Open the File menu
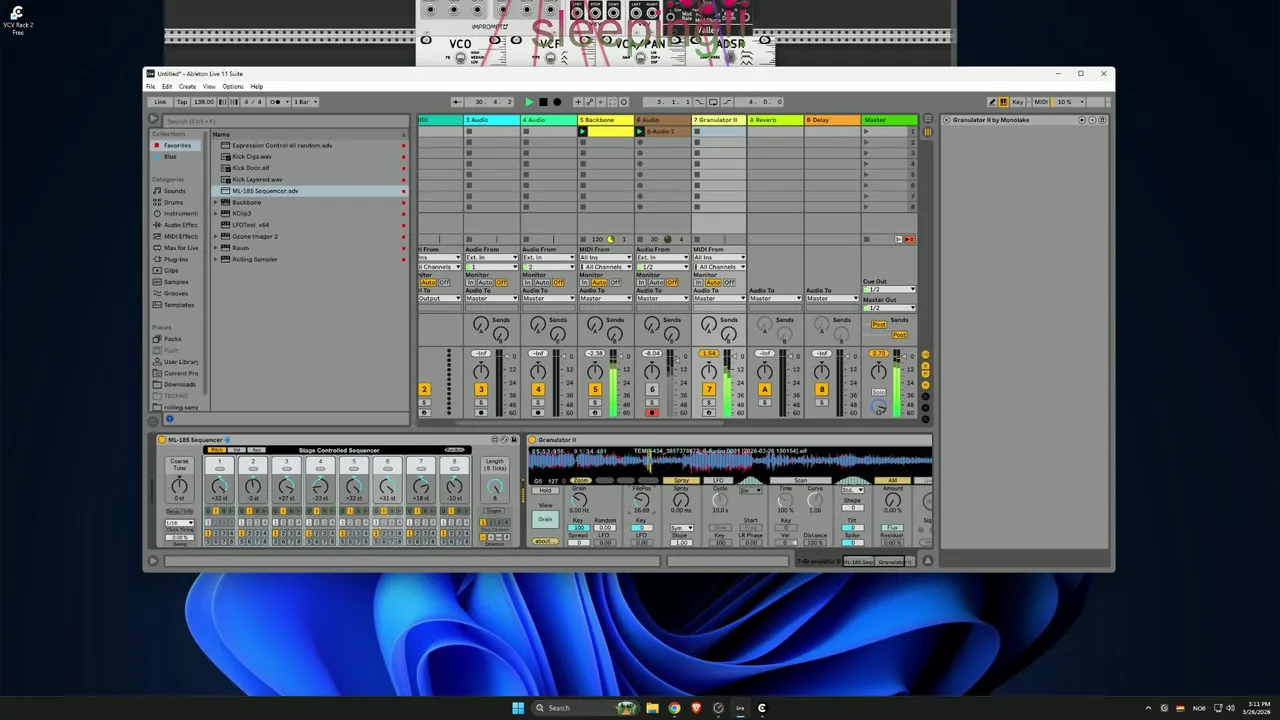Viewport: 1280px width, 720px height. (151, 86)
